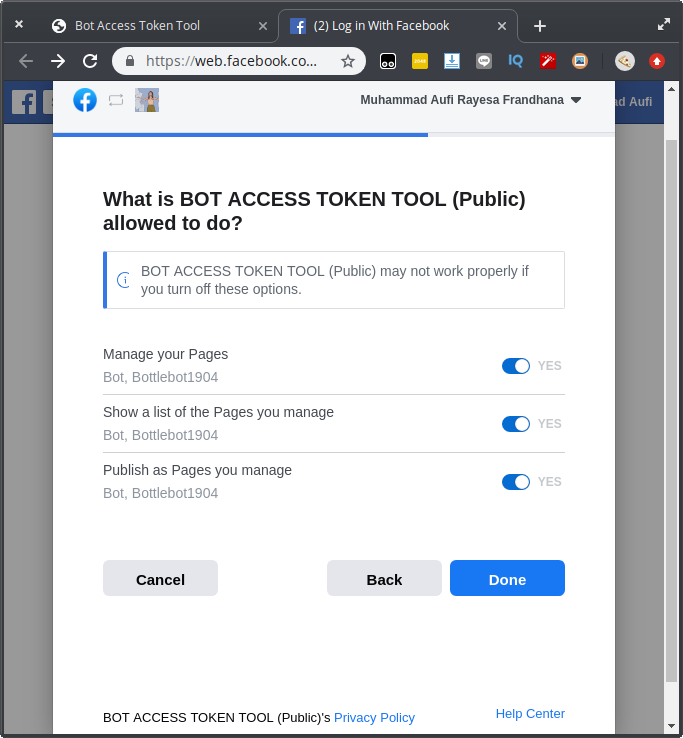
Task: Turn off Manage your Pages toggle
Action: pyautogui.click(x=516, y=366)
